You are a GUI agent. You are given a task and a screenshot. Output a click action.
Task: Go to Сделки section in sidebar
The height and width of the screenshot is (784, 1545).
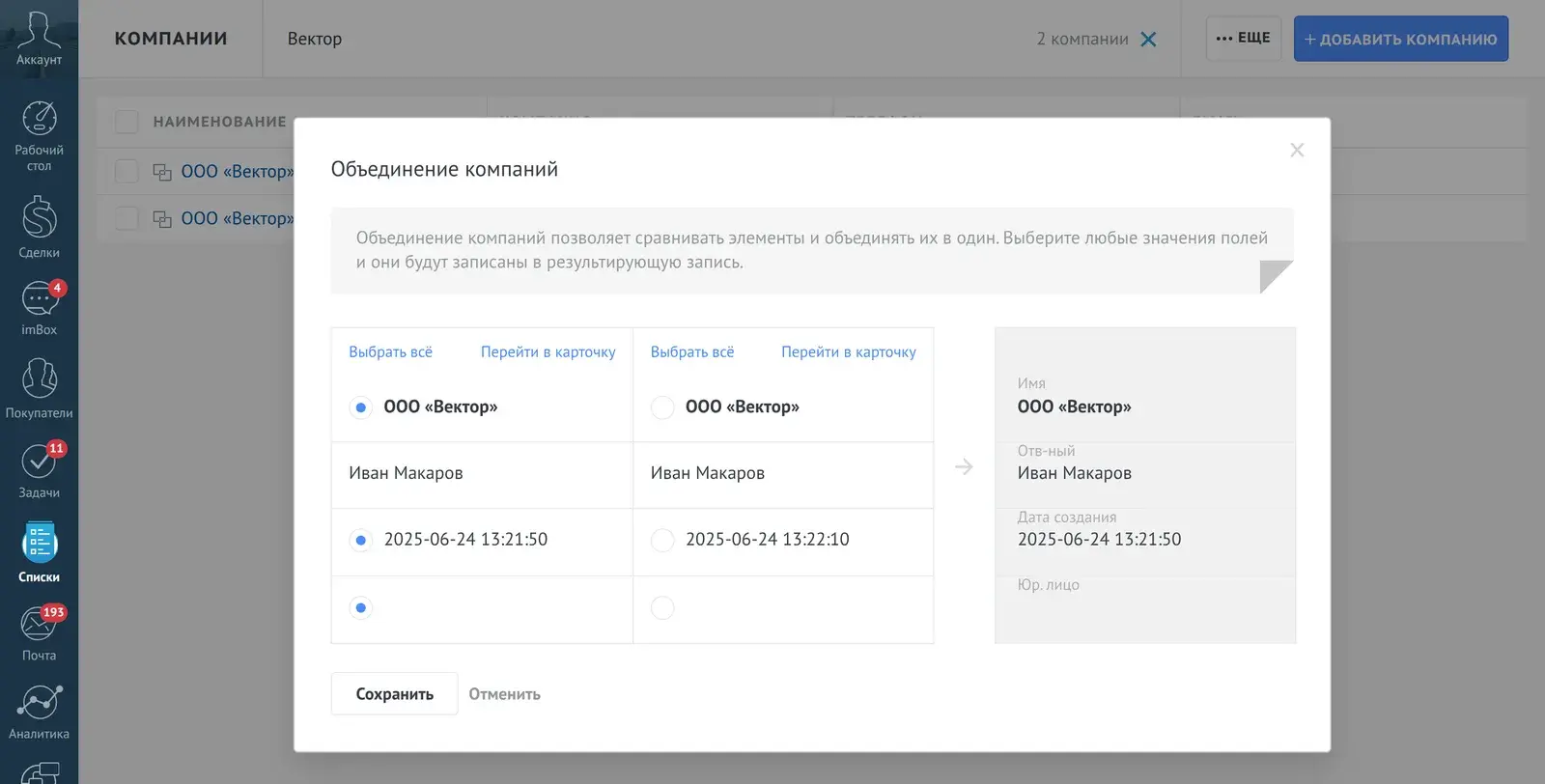[x=39, y=227]
